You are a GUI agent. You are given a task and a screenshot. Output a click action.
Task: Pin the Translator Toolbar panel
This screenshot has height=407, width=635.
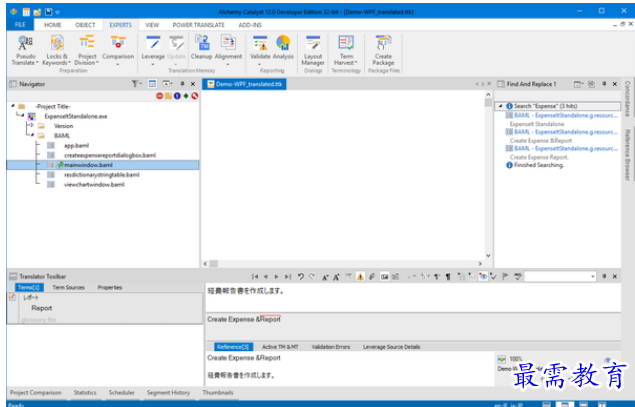(604, 276)
